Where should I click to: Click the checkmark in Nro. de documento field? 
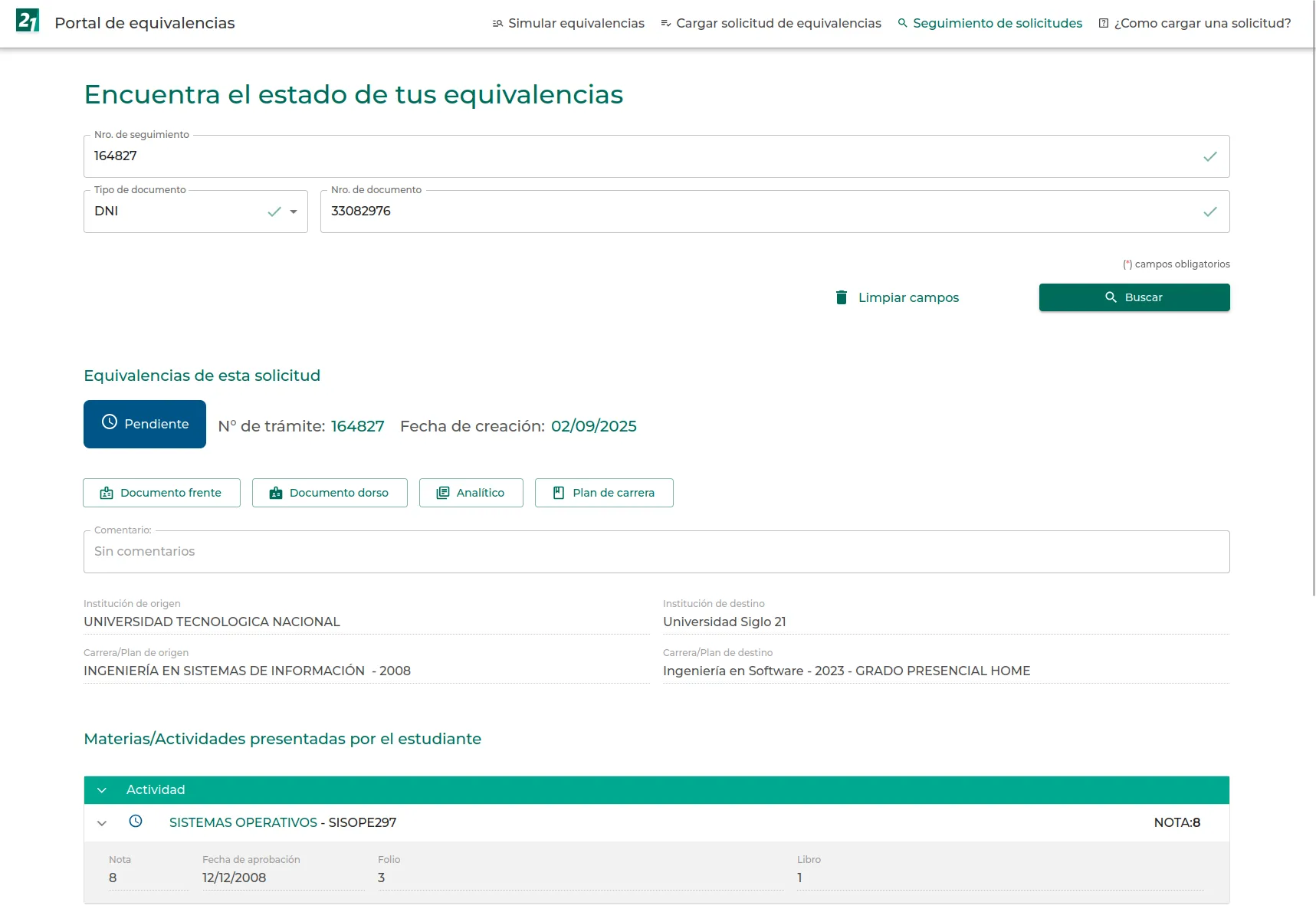tap(1210, 212)
